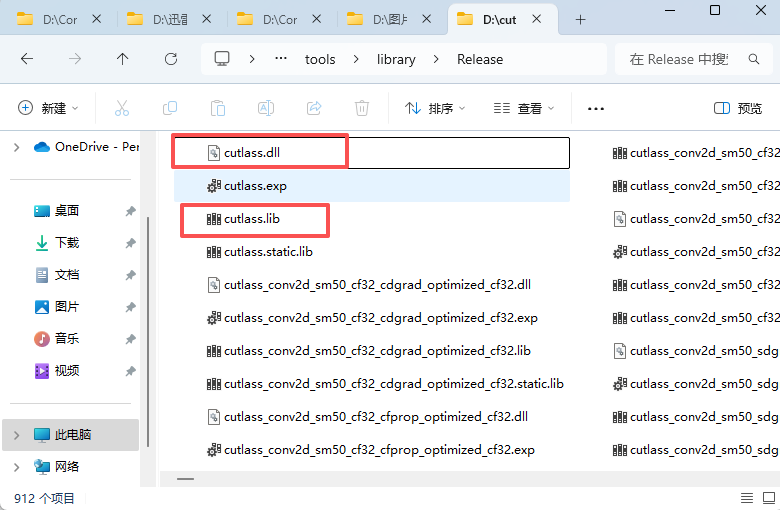Screen dimensions: 780x510
Task: Open the 查看 (View) dropdown
Action: point(524,108)
